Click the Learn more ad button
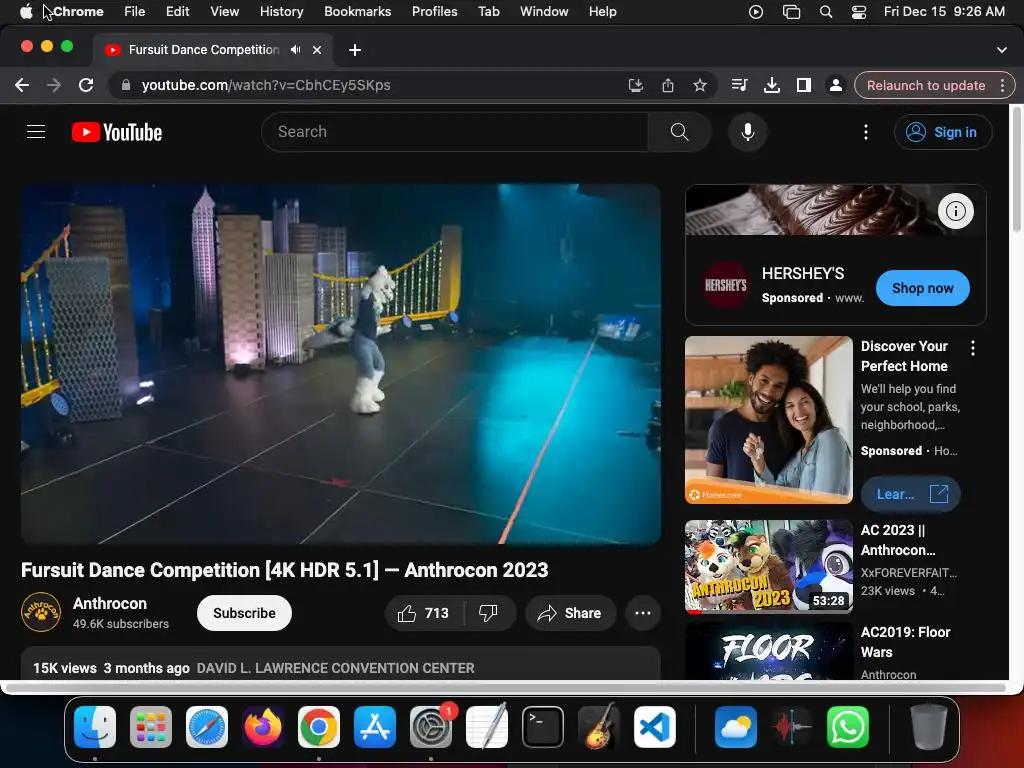The image size is (1024, 768). pyautogui.click(x=910, y=494)
